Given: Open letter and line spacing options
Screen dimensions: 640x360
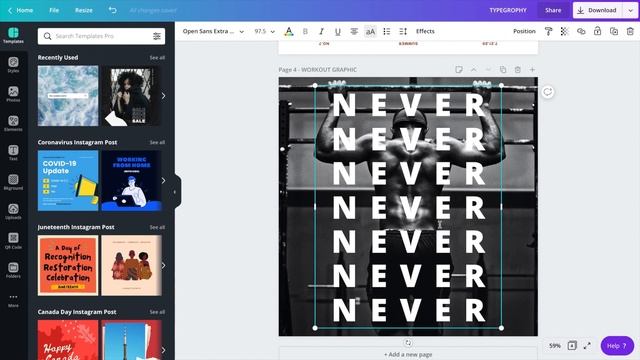Looking at the screenshot, I should pos(403,31).
